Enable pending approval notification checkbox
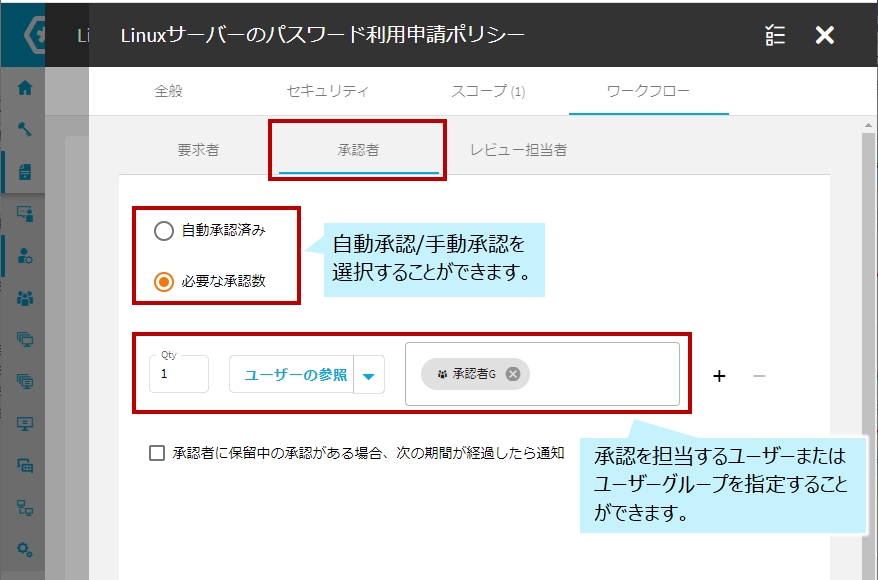The height and width of the screenshot is (580, 878). [x=157, y=453]
